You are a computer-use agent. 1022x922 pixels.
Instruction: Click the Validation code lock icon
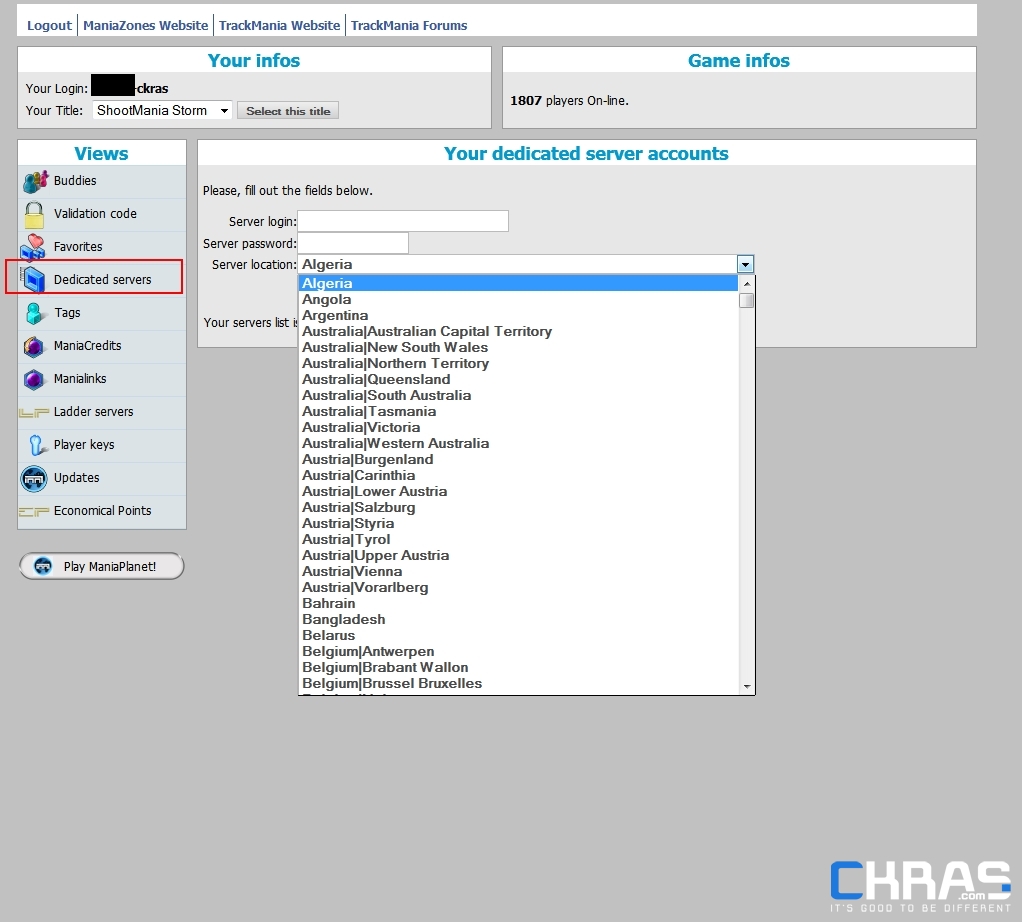tap(34, 214)
